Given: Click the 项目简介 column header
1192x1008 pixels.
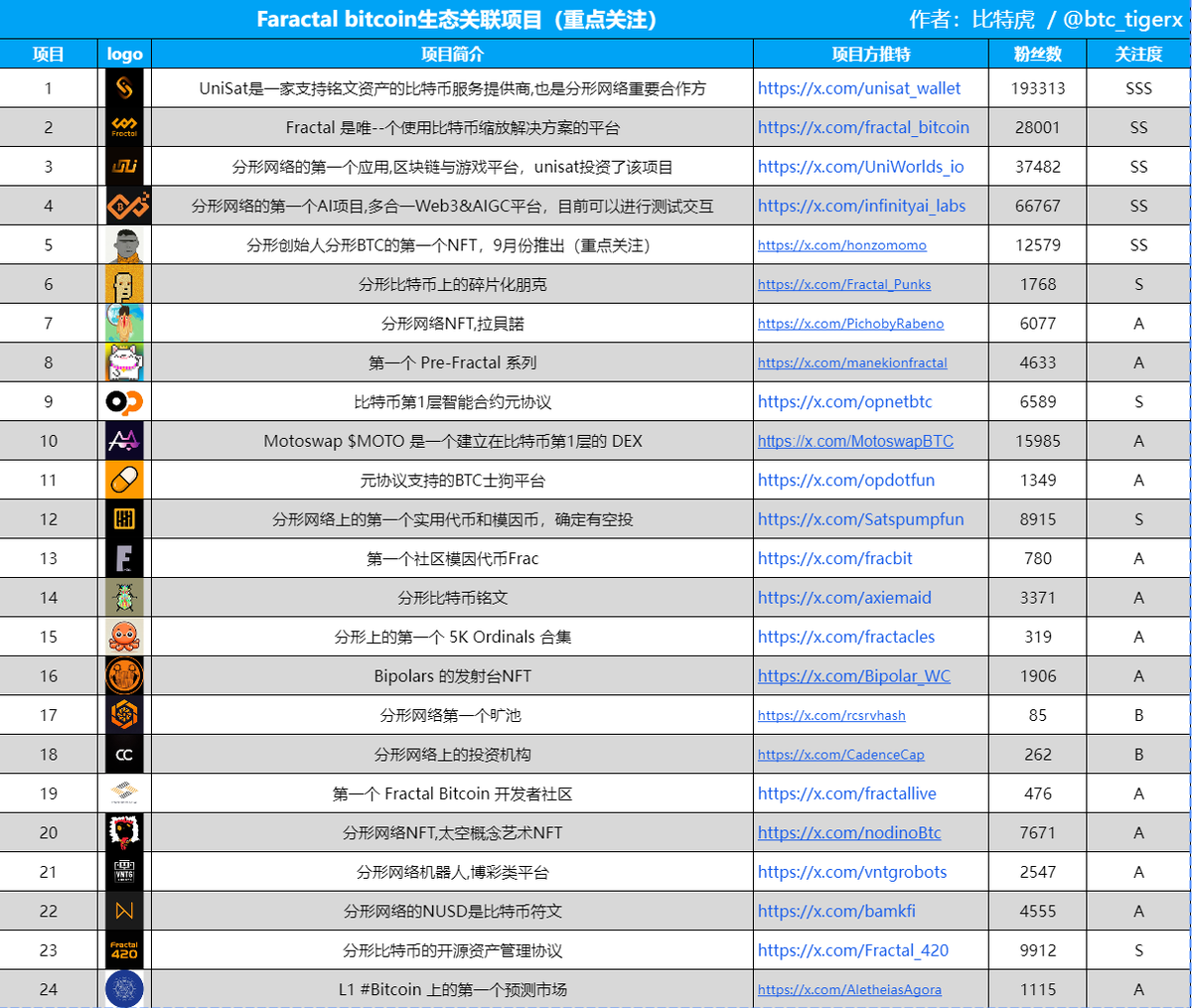Looking at the screenshot, I should [452, 54].
